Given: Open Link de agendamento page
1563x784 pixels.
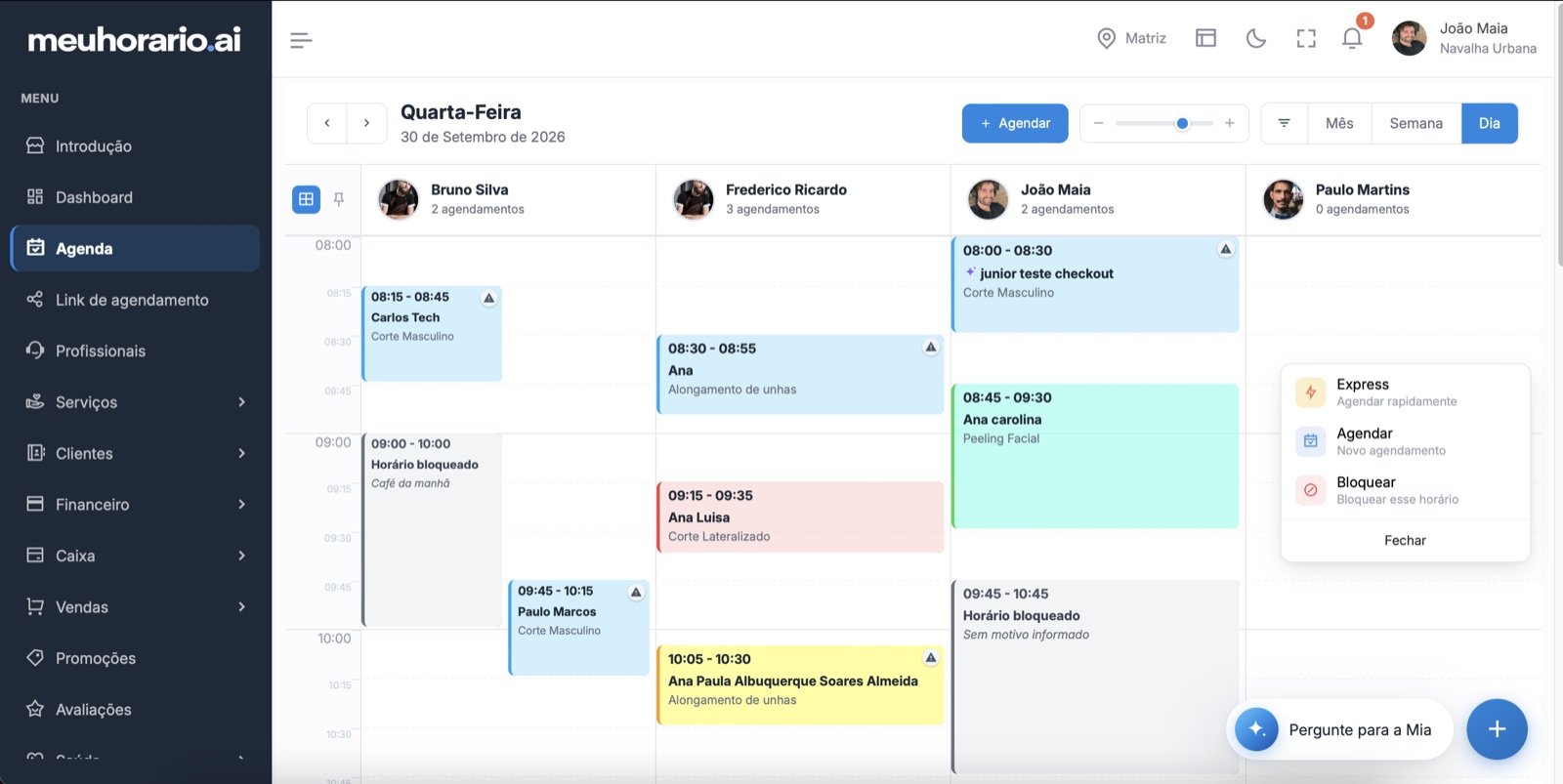Looking at the screenshot, I should pos(135,300).
